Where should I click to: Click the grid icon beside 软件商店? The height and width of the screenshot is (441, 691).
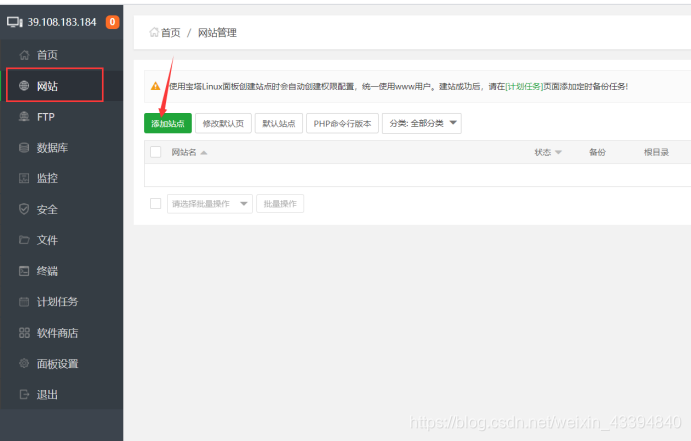24,333
